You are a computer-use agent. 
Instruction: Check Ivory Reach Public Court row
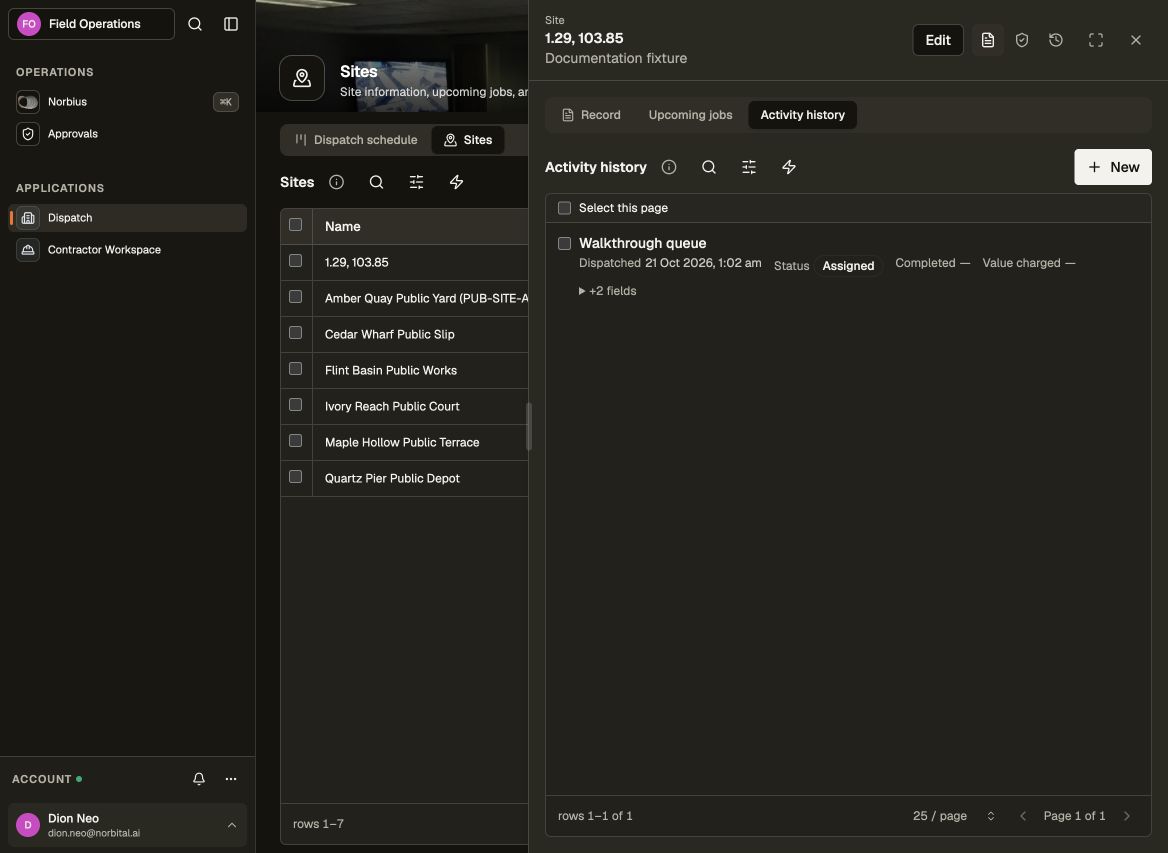[x=296, y=405]
